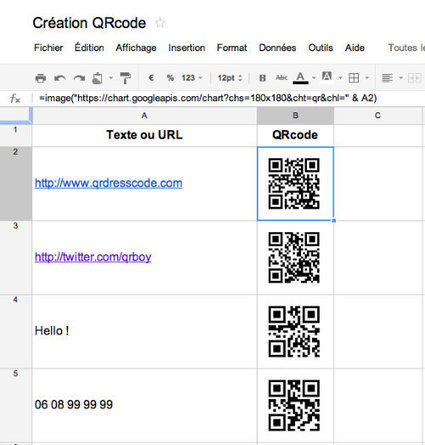Screen dimensions: 425x445
Task: Open the alignment dropdown arrow
Action: (x=401, y=78)
